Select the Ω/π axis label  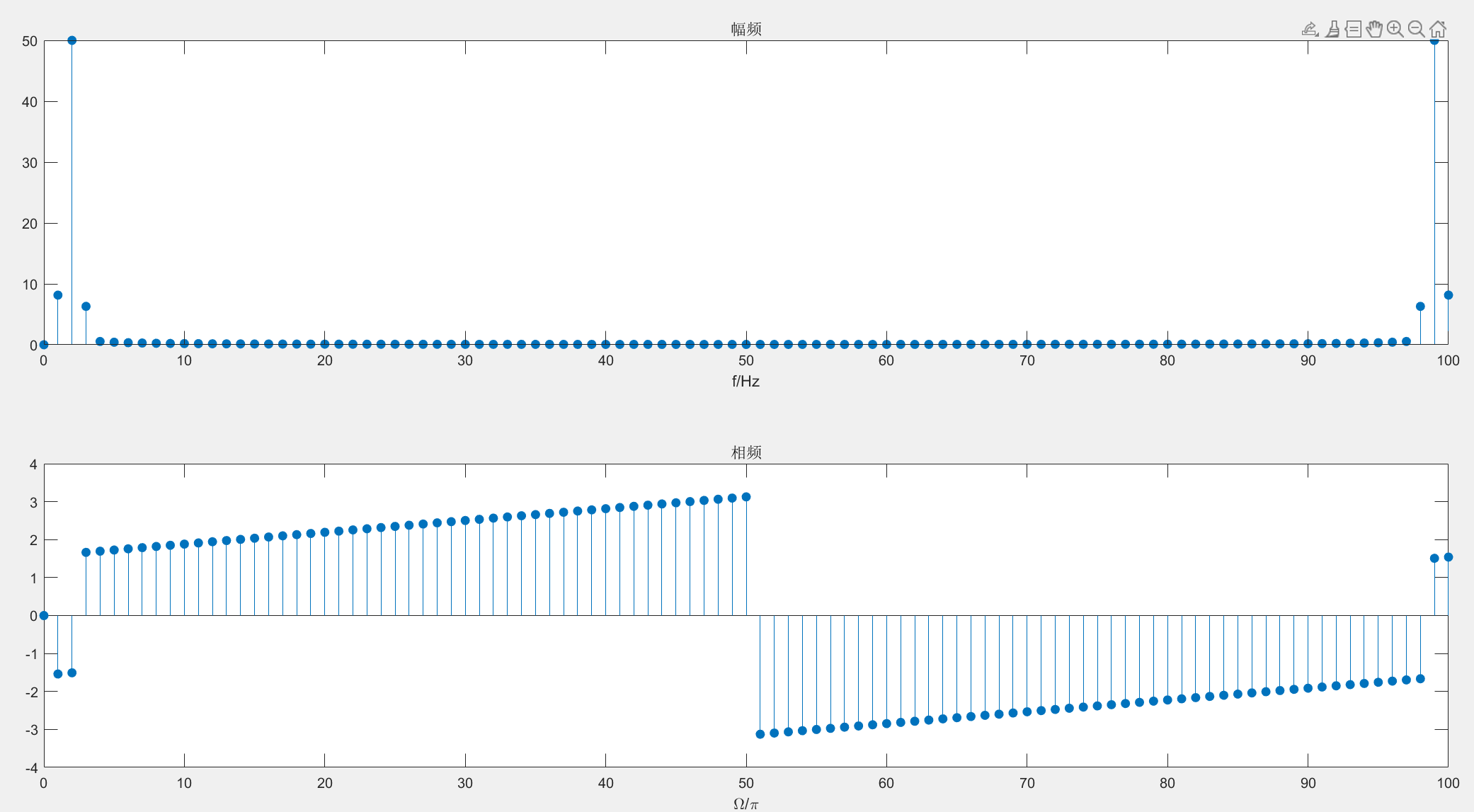745,804
